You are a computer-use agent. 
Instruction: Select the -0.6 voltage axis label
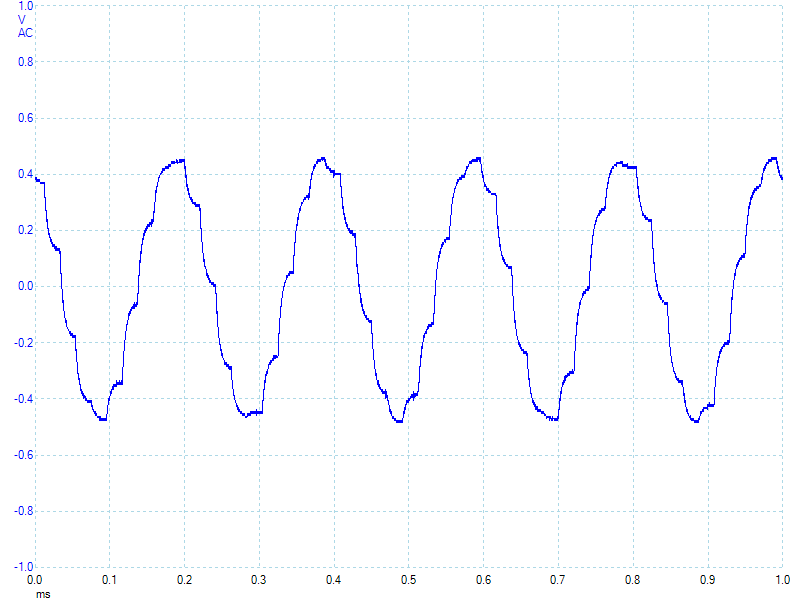pos(23,455)
